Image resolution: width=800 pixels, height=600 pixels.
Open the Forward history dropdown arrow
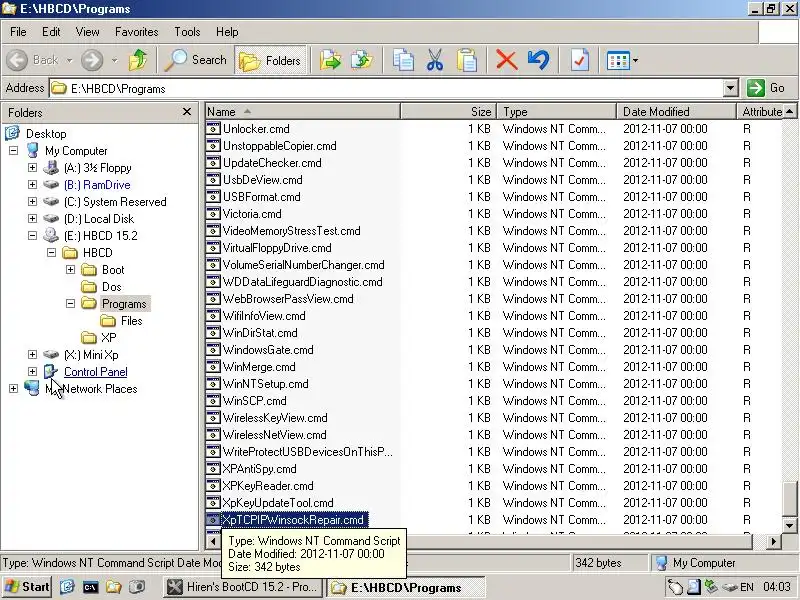[x=115, y=60]
